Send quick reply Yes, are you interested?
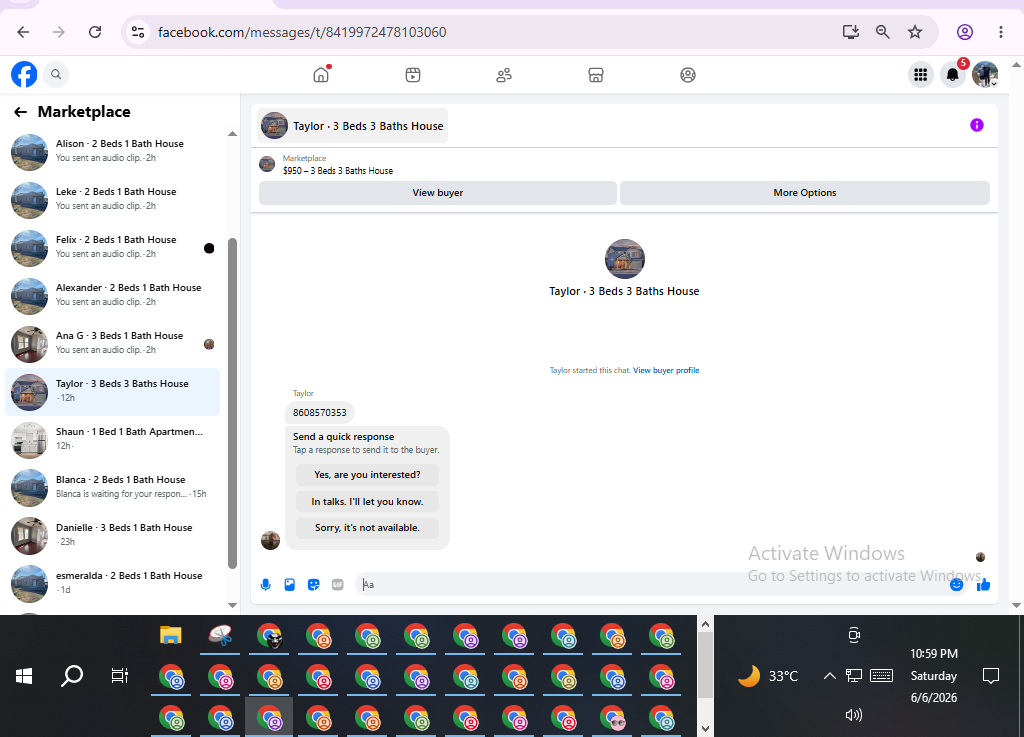1024x737 pixels. tap(367, 475)
